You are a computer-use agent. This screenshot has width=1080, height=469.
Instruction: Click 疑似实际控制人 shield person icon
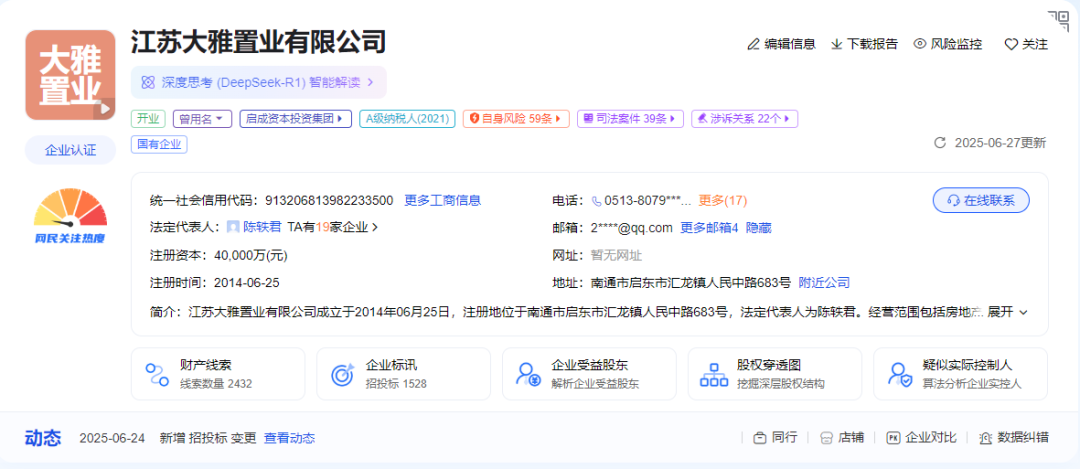[x=900, y=374]
